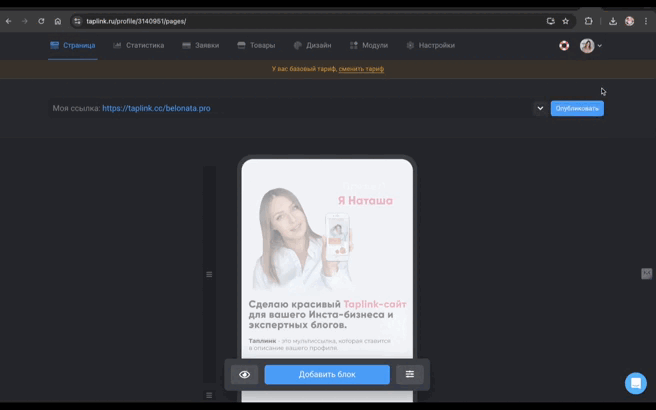Image resolution: width=656 pixels, height=410 pixels.
Task: Select the Я Наташа heading text
Action: 365,201
